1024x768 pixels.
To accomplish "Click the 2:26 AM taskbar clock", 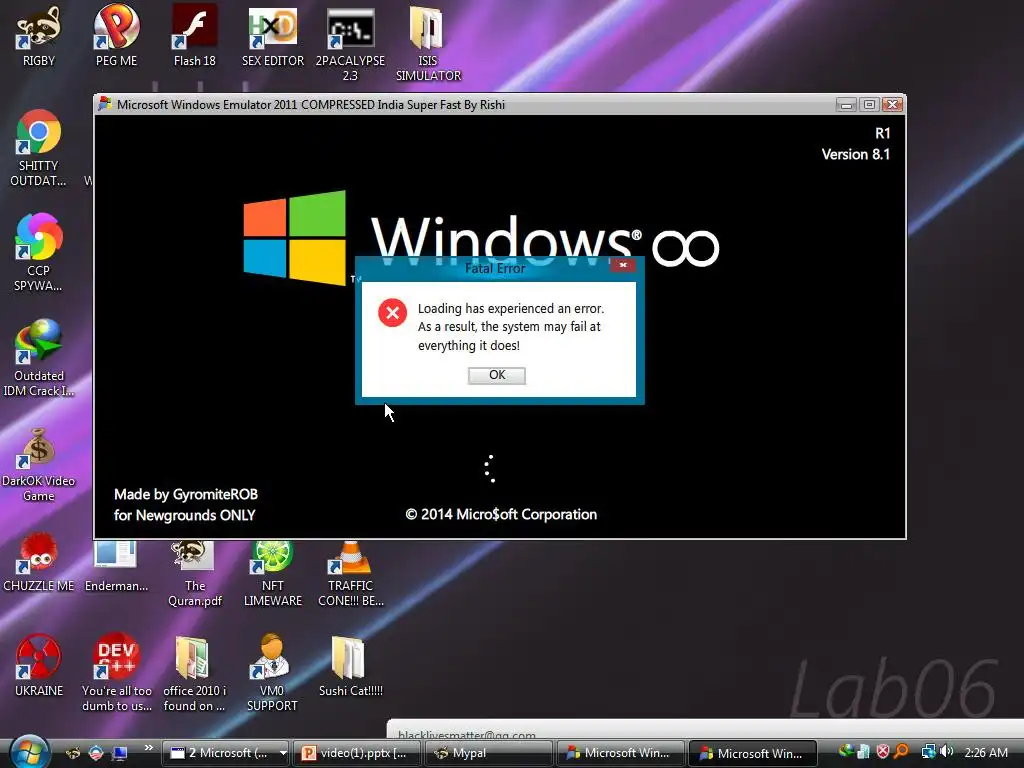I will click(x=985, y=752).
